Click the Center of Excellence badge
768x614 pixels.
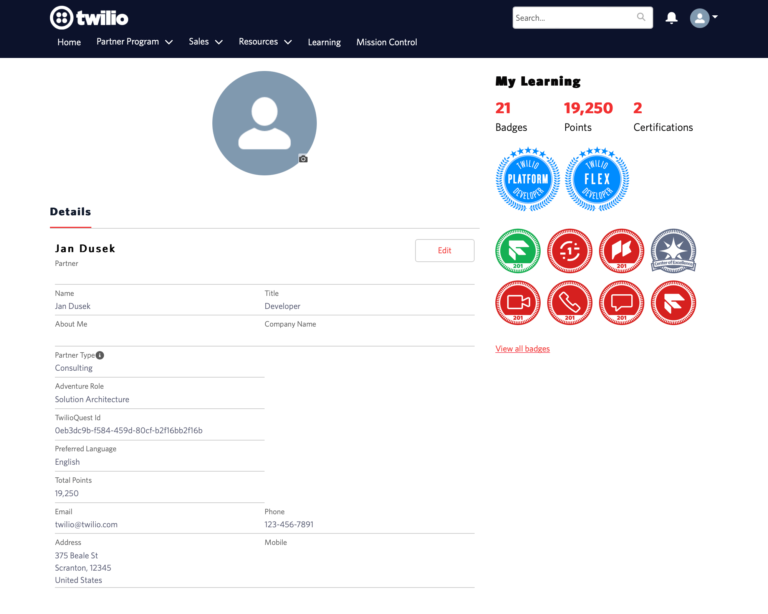tap(673, 251)
